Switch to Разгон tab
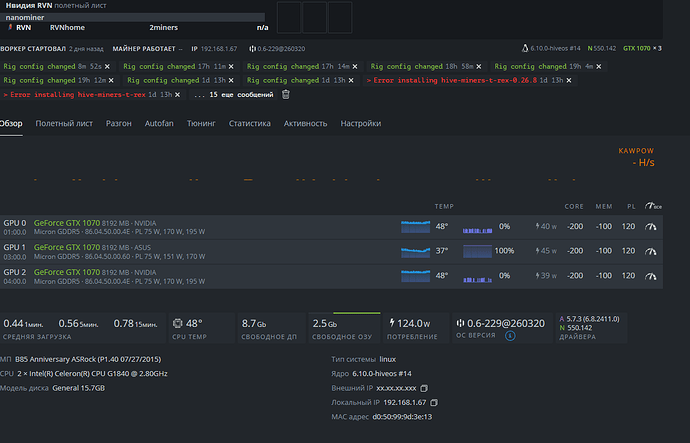 tap(118, 124)
